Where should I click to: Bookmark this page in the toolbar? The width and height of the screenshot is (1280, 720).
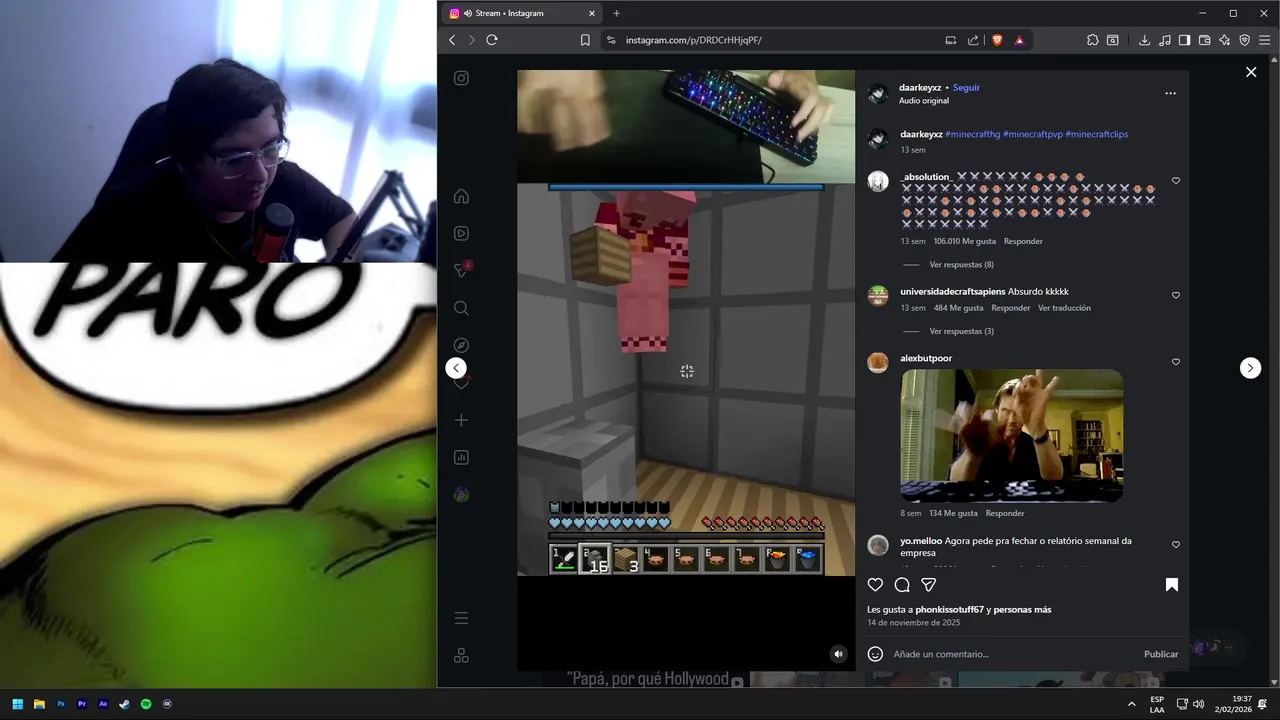[x=585, y=40]
